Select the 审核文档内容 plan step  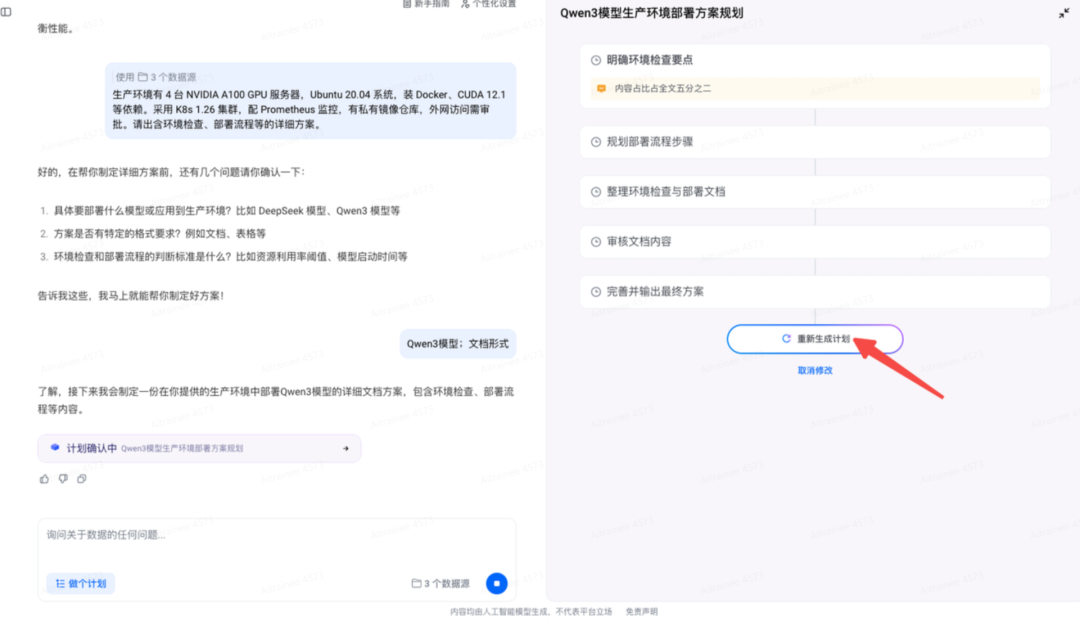coord(815,242)
